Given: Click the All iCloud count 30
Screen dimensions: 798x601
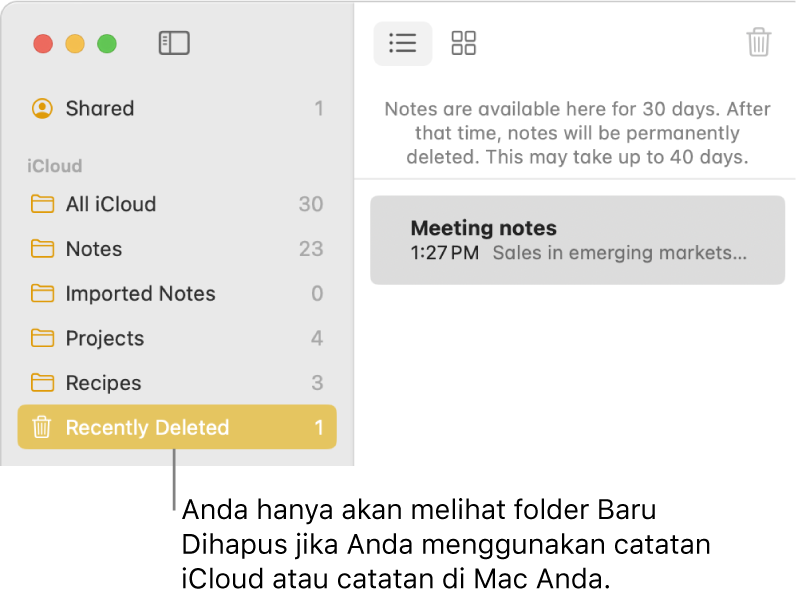Looking at the screenshot, I should point(311,204).
